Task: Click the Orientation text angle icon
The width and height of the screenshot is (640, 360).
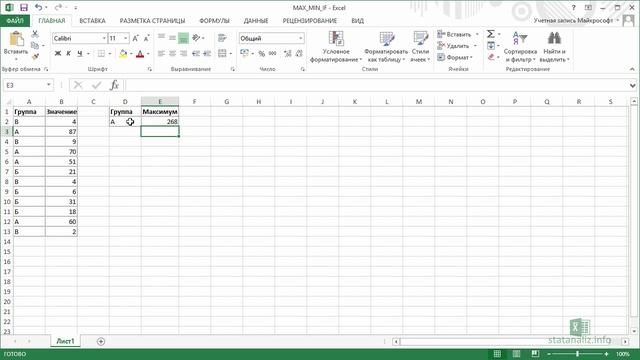Action: click(196, 38)
